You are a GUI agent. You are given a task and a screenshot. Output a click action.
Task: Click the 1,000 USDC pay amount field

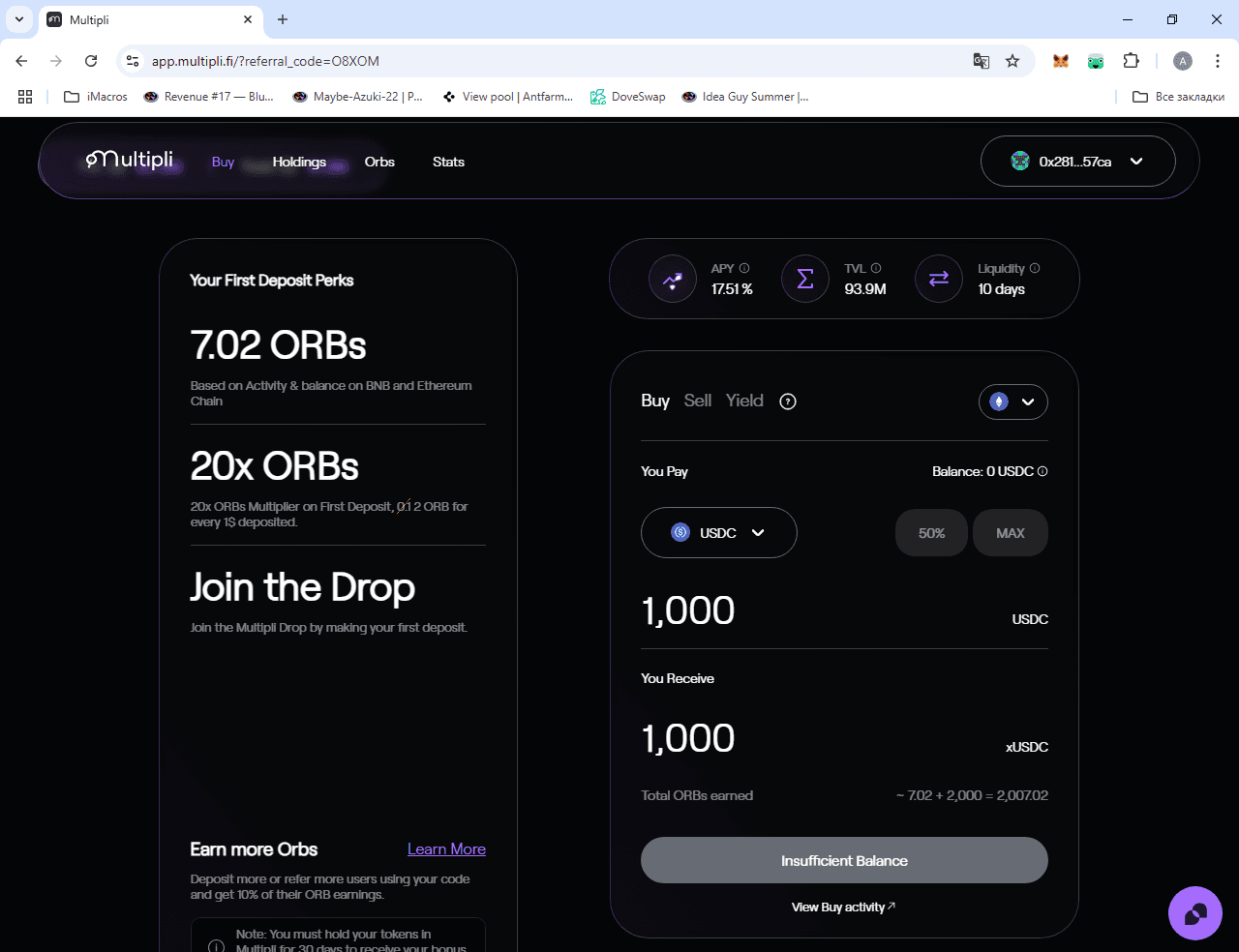[844, 611]
